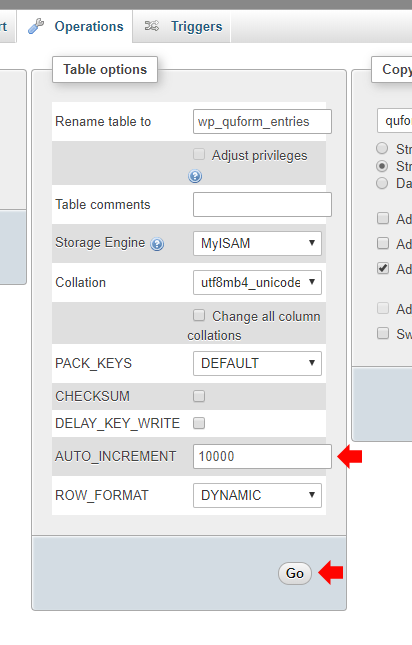Toggle the Sw... checkbox in Copy panel

point(383,333)
